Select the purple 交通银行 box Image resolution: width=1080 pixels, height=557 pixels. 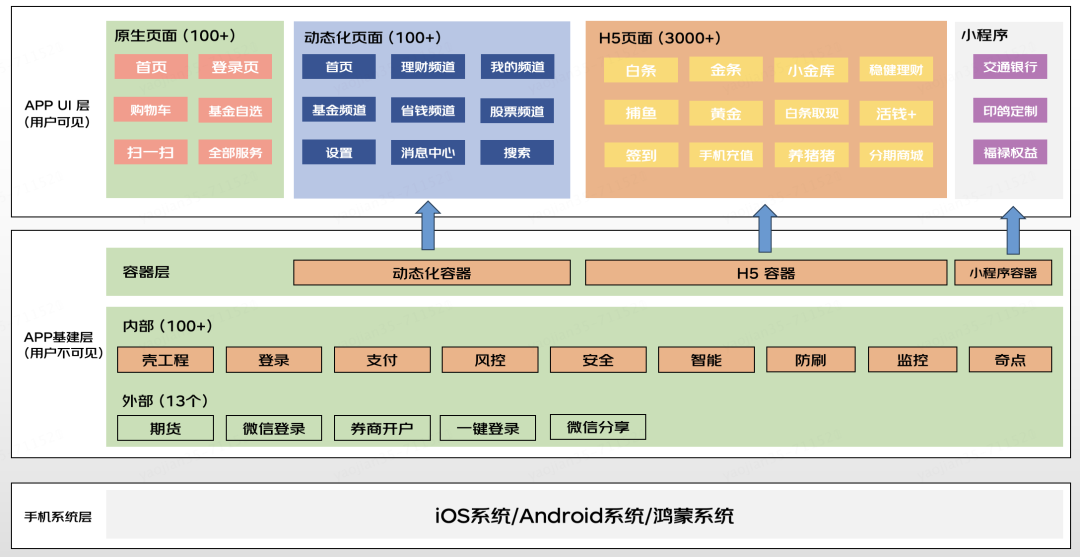point(1010,67)
